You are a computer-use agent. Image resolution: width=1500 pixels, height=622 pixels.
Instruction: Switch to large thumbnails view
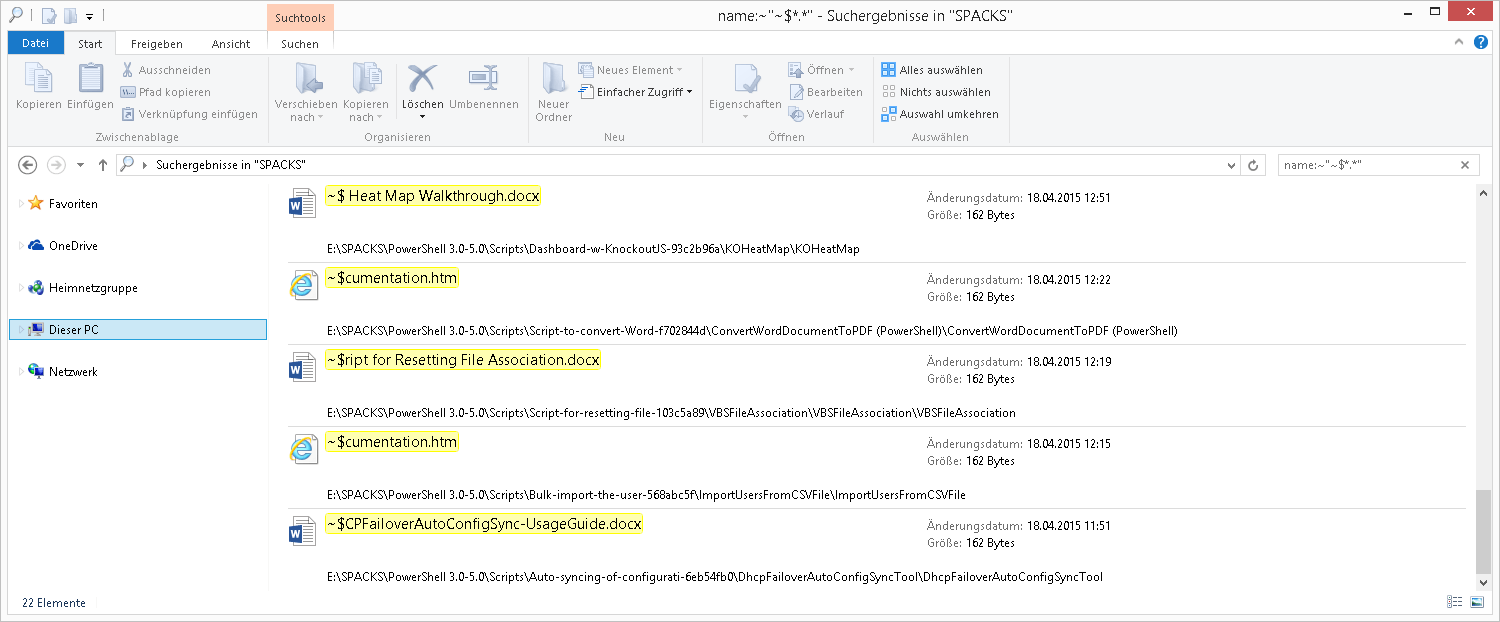[1476, 602]
